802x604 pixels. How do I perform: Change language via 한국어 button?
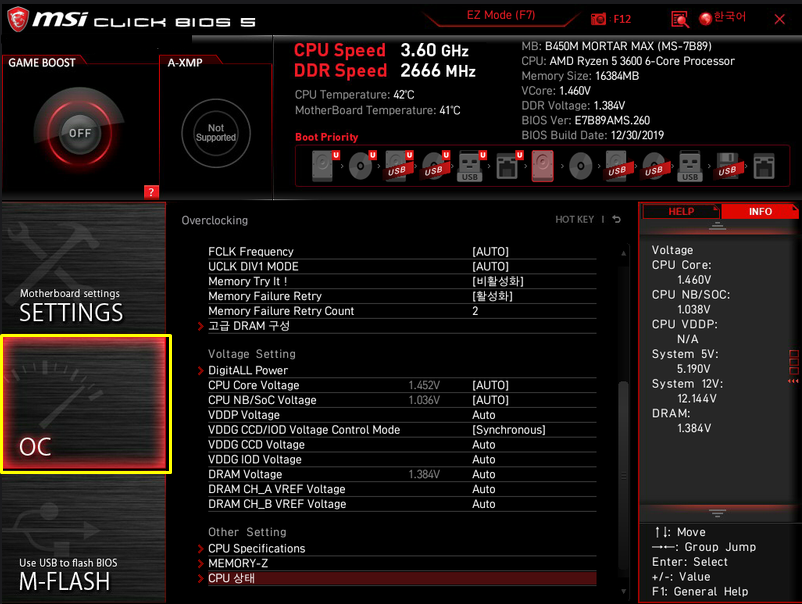tap(729, 17)
